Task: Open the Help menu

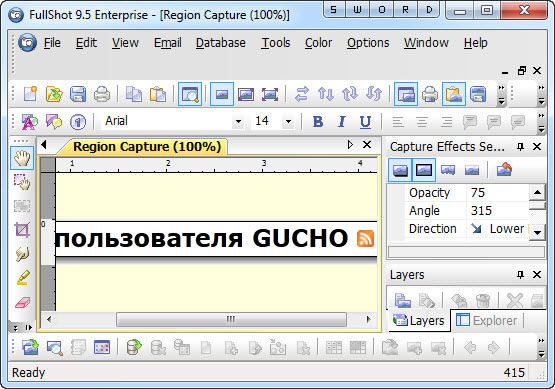Action: tap(475, 43)
